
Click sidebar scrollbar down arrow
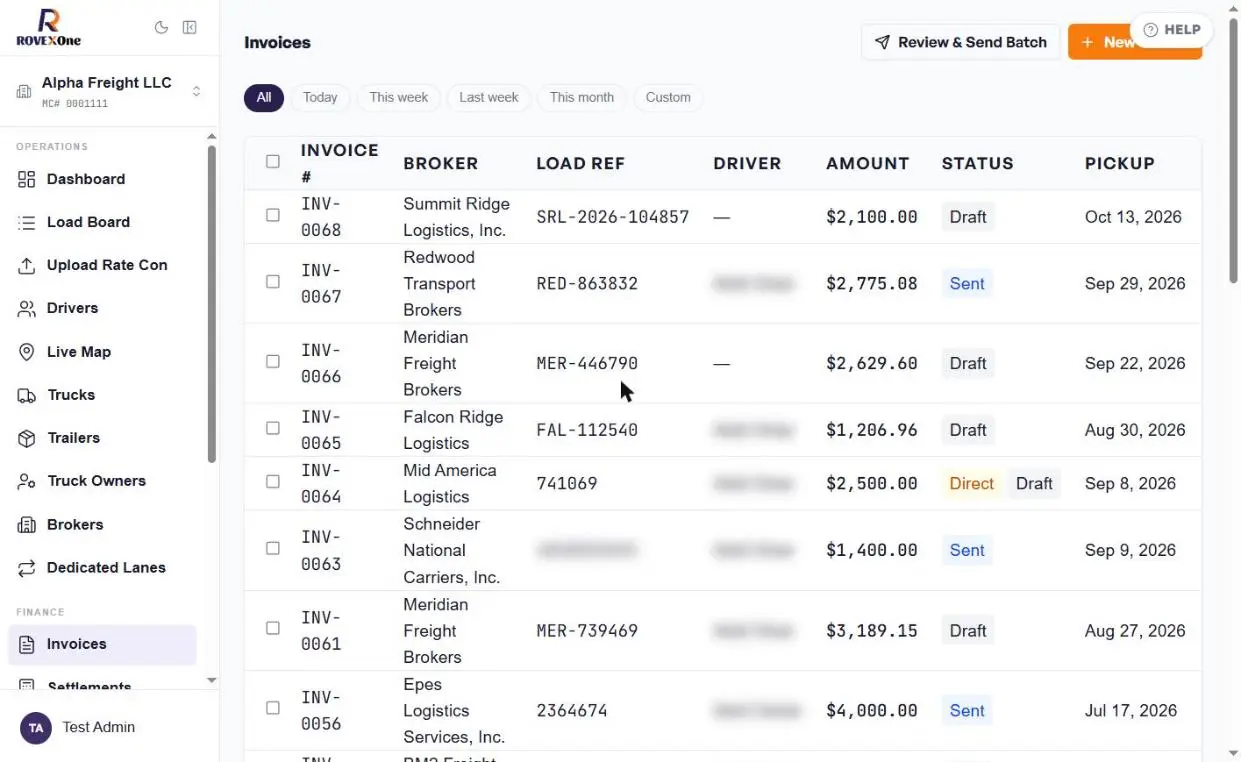coord(211,680)
